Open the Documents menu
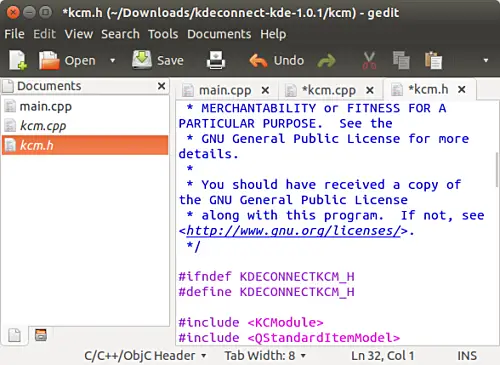 [x=219, y=34]
